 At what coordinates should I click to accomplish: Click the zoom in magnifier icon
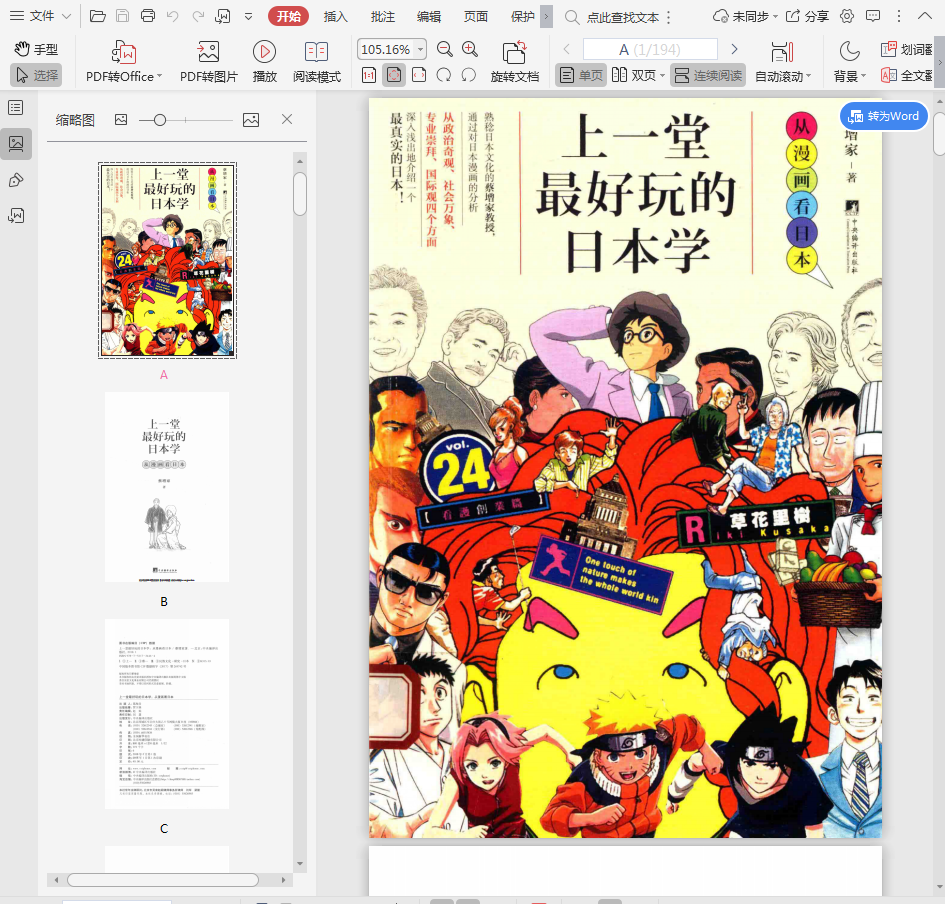[470, 49]
